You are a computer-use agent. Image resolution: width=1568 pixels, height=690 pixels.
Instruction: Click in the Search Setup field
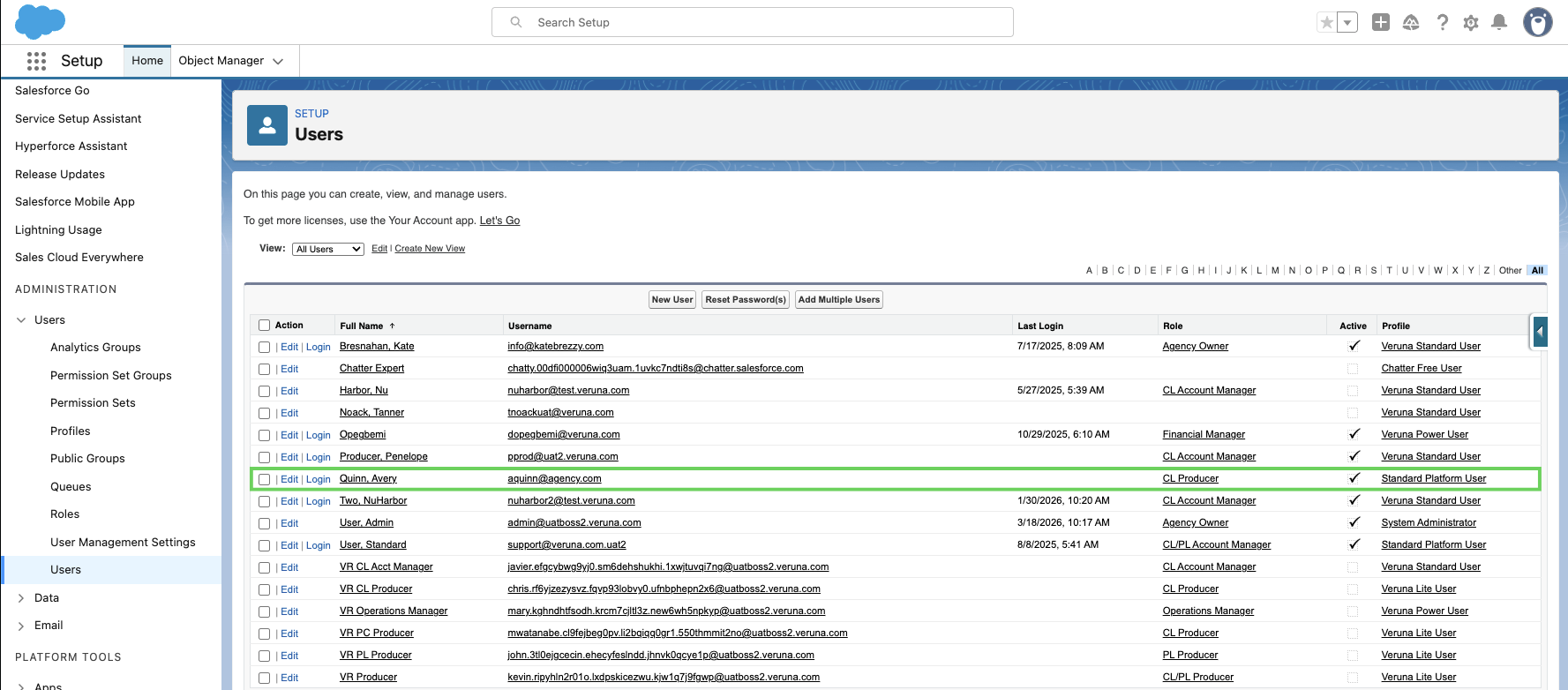click(x=753, y=22)
